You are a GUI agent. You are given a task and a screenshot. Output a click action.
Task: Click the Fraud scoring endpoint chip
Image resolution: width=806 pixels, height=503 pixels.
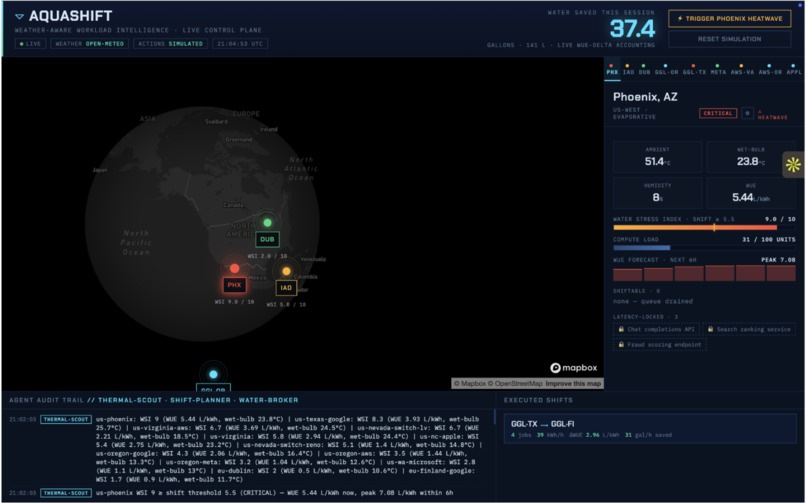660,345
